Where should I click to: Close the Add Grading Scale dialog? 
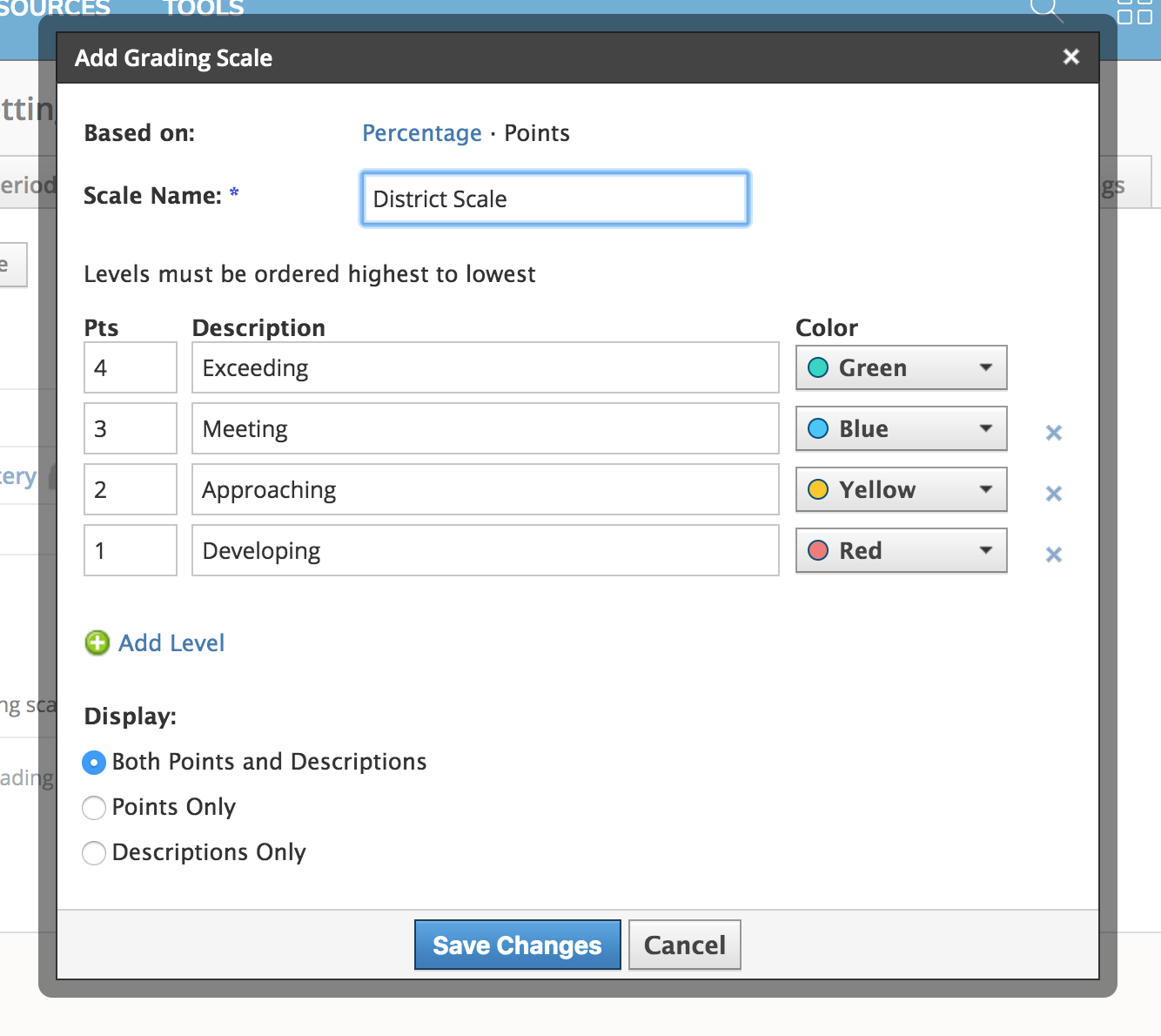1070,57
